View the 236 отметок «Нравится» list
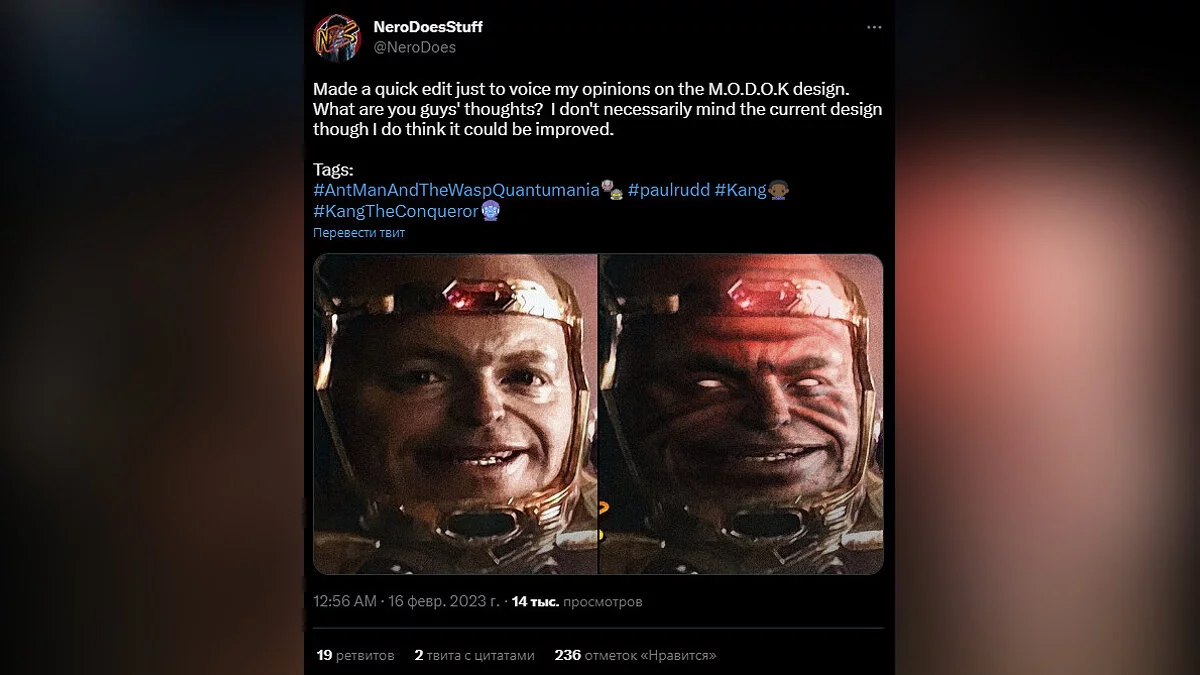Image resolution: width=1200 pixels, height=675 pixels. (635, 655)
